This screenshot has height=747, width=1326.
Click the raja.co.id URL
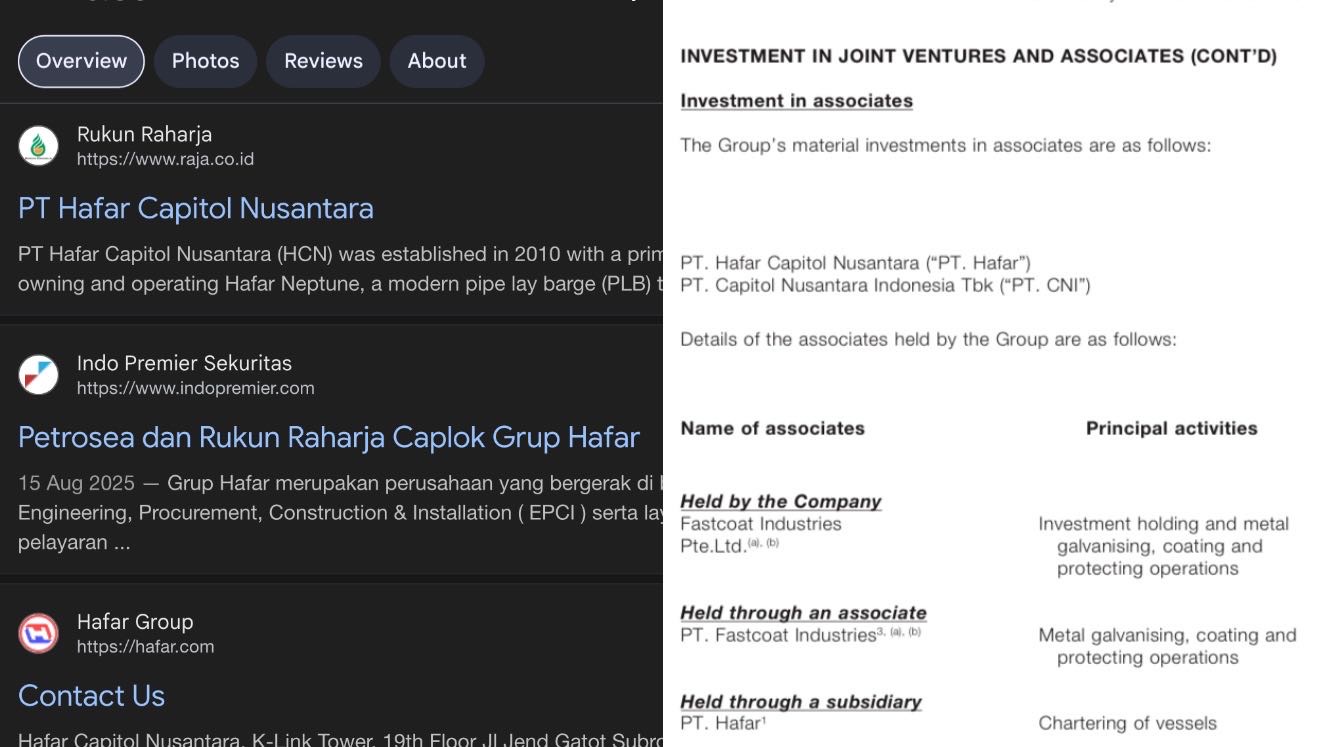[165, 159]
